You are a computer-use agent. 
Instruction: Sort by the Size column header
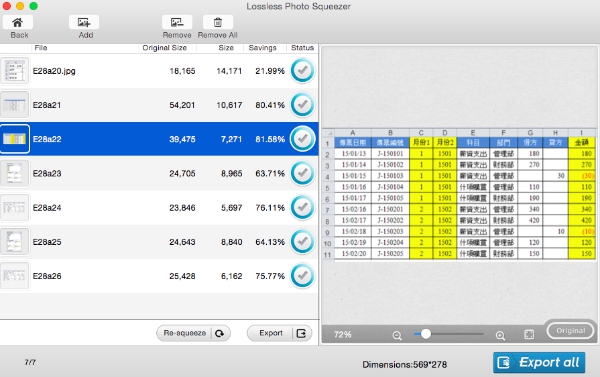(x=226, y=48)
